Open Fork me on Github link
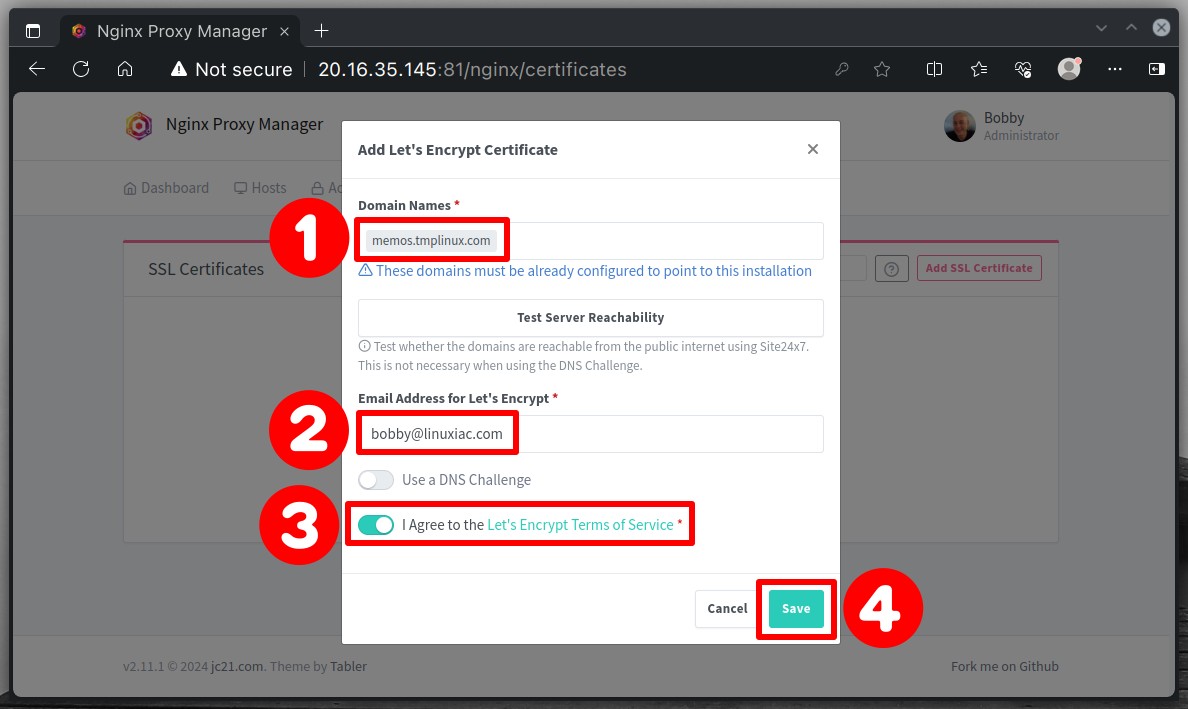 (x=1005, y=667)
